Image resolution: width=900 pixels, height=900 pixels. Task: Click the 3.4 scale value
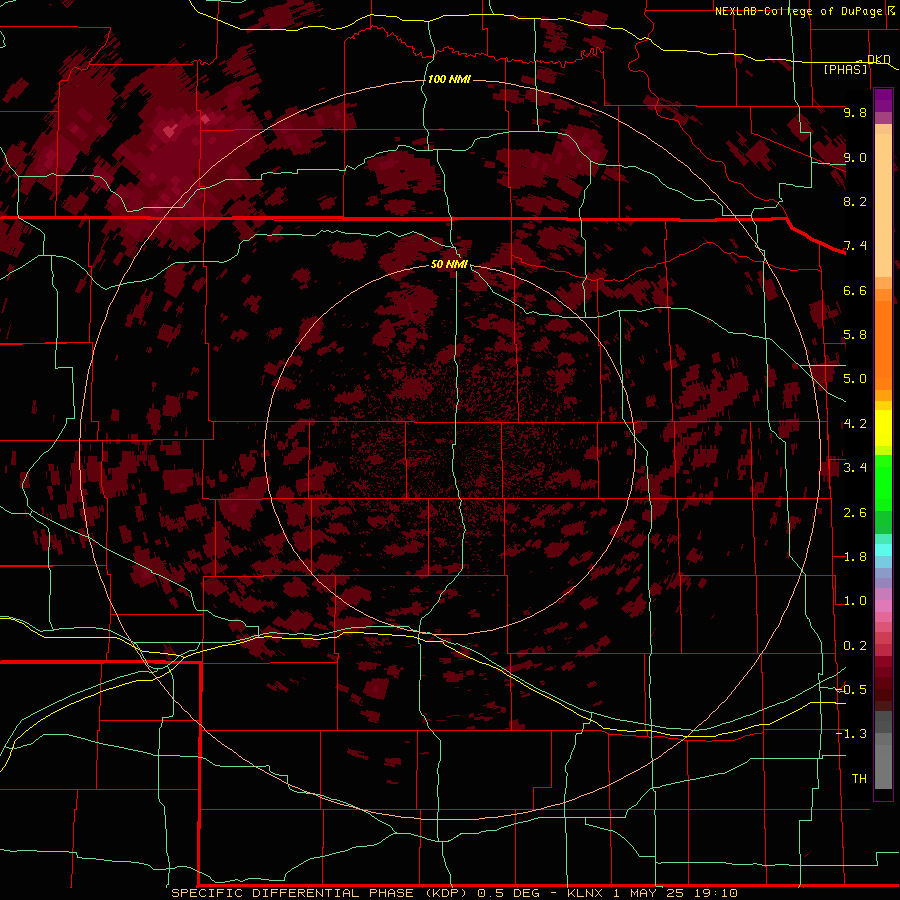tap(855, 468)
